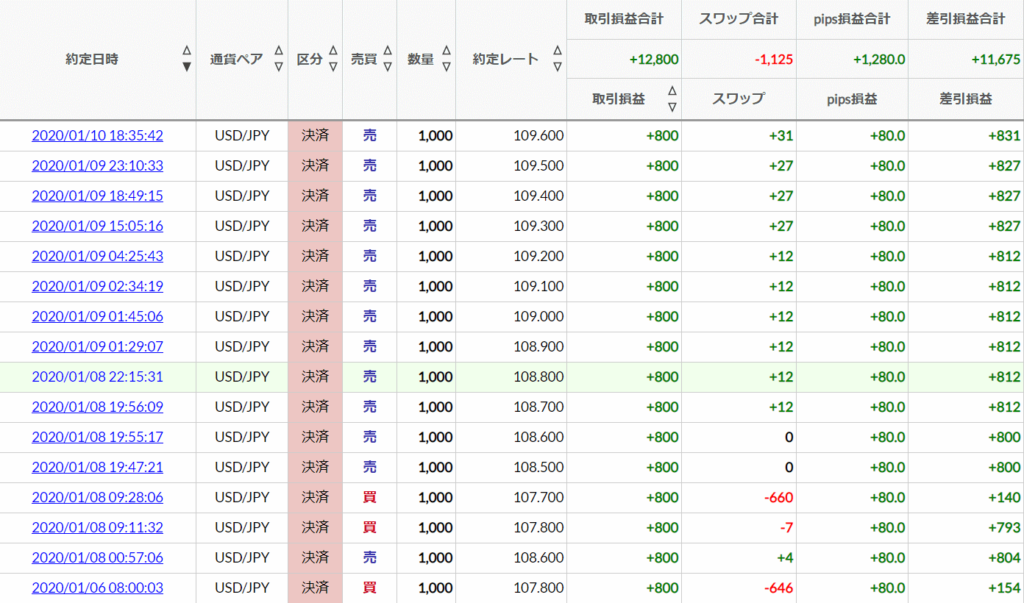This screenshot has height=603, width=1024.
Task: Open trade dated 2020/01/10 18:35:42
Action: pos(97,136)
